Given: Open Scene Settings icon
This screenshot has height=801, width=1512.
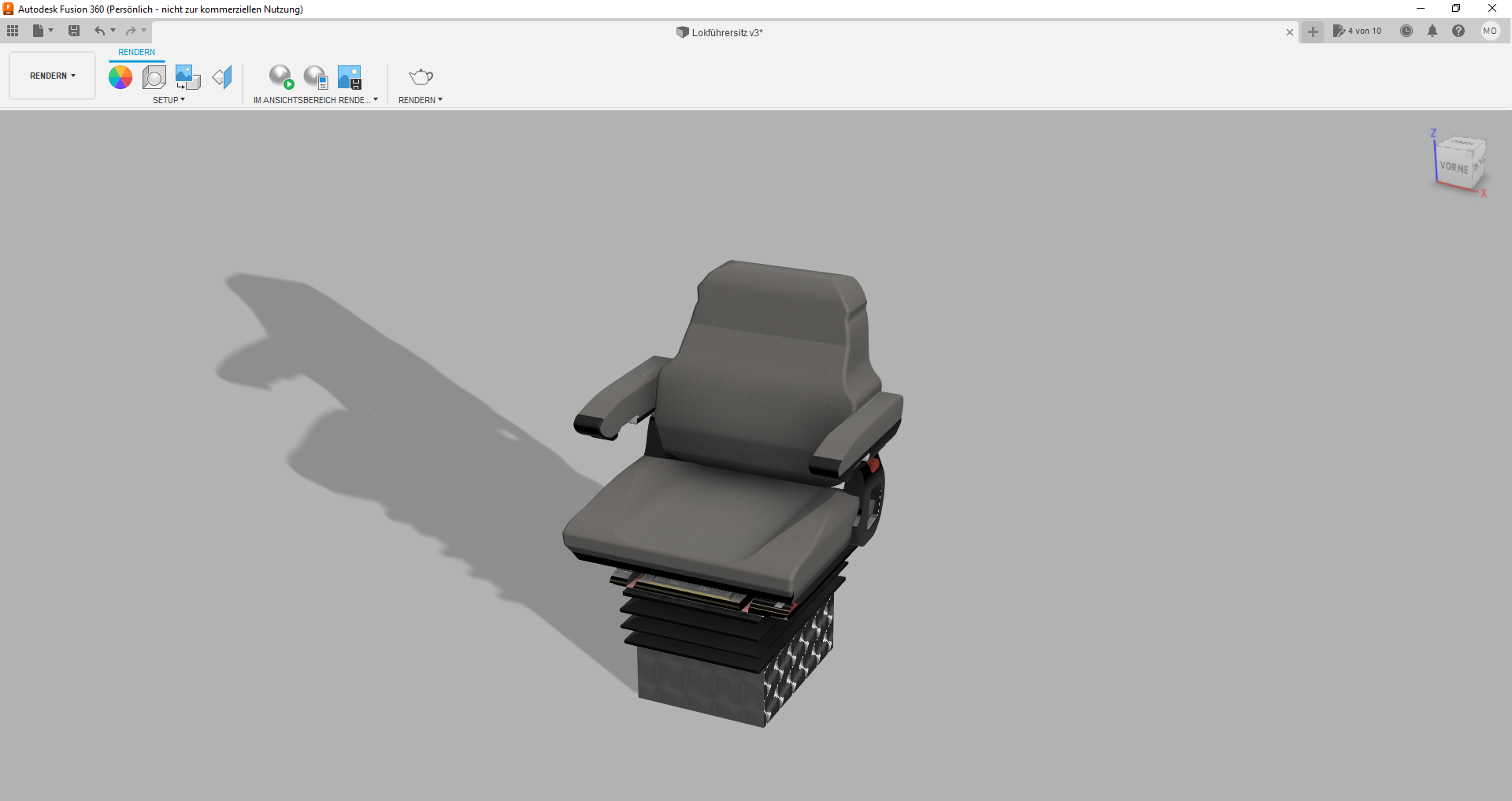Looking at the screenshot, I should click(154, 77).
